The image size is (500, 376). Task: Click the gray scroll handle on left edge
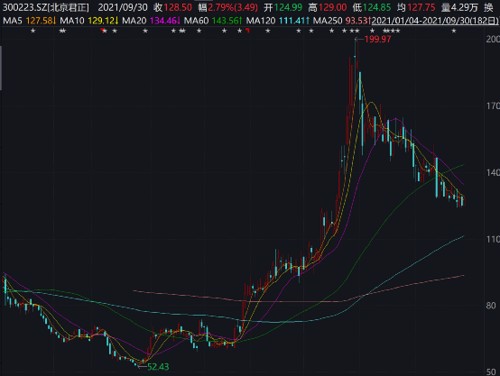[1, 68]
